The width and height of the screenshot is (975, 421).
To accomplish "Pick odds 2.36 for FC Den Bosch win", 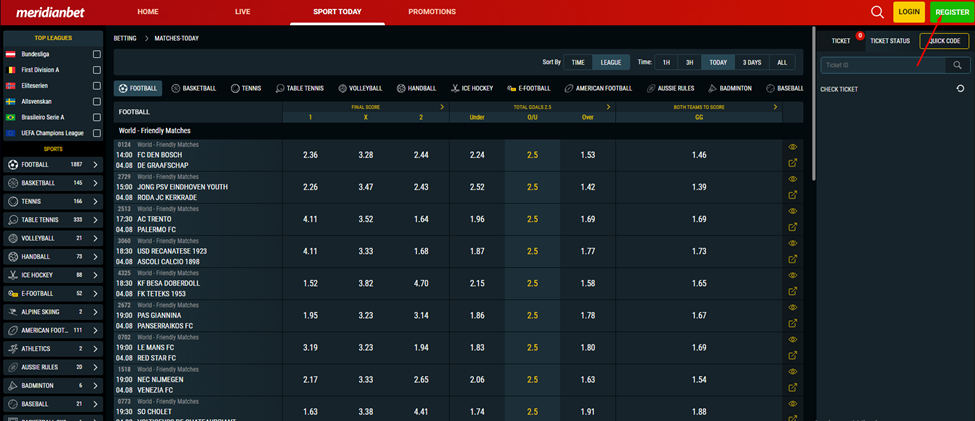I will click(x=310, y=155).
